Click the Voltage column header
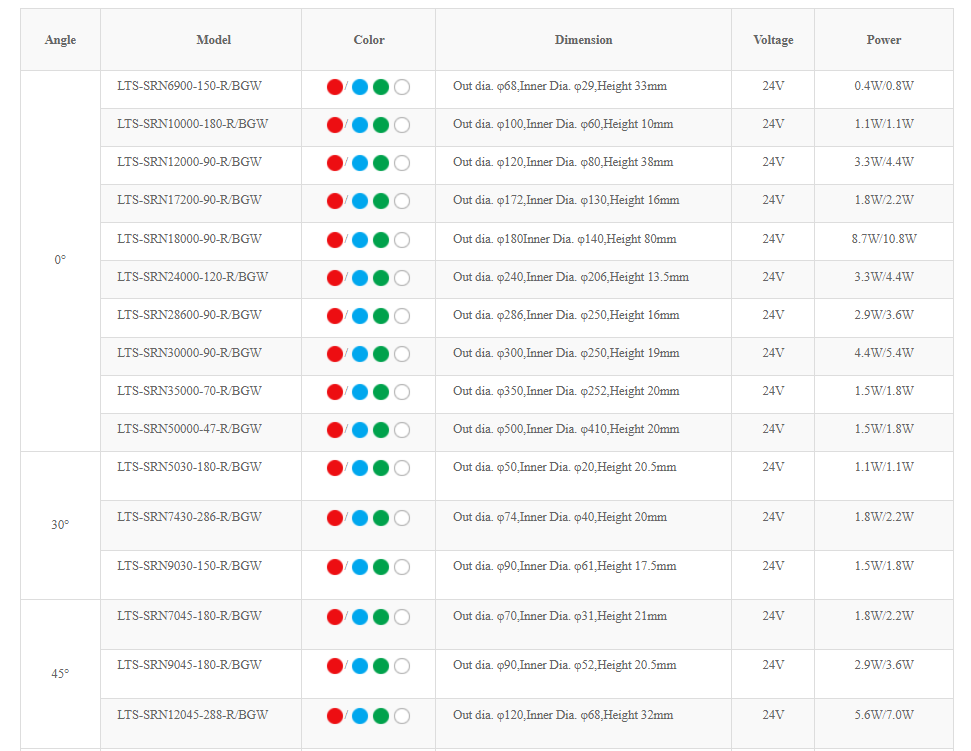Image resolution: width=971 pixels, height=751 pixels. tap(773, 40)
